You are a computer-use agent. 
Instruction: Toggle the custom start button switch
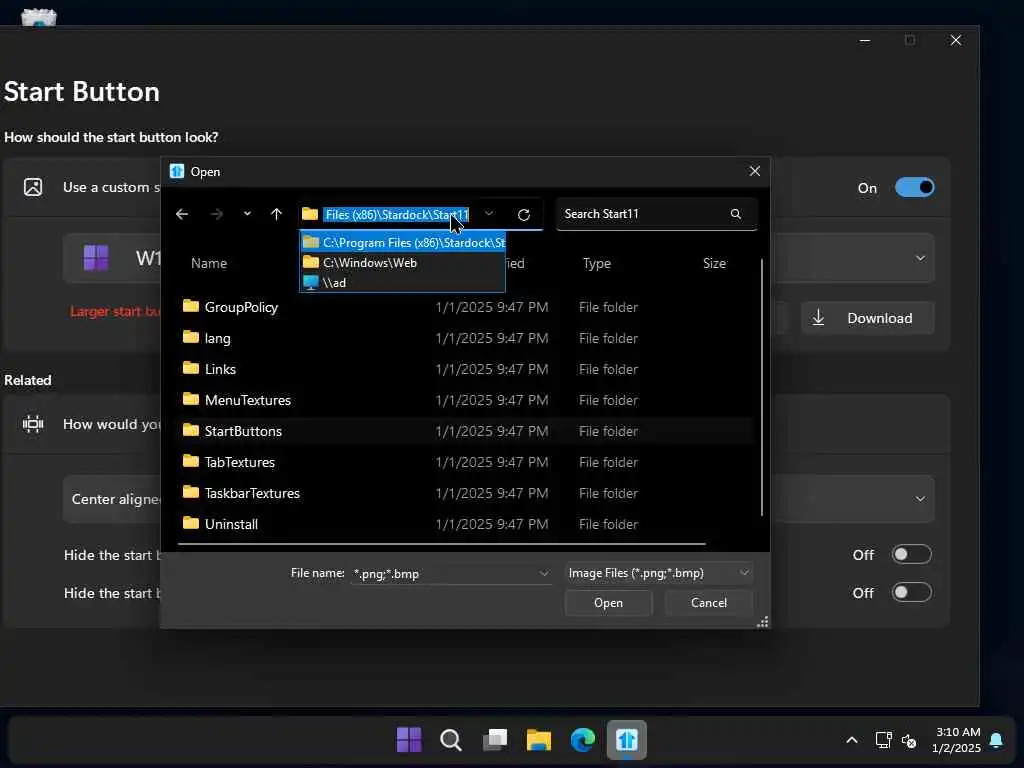(x=914, y=188)
